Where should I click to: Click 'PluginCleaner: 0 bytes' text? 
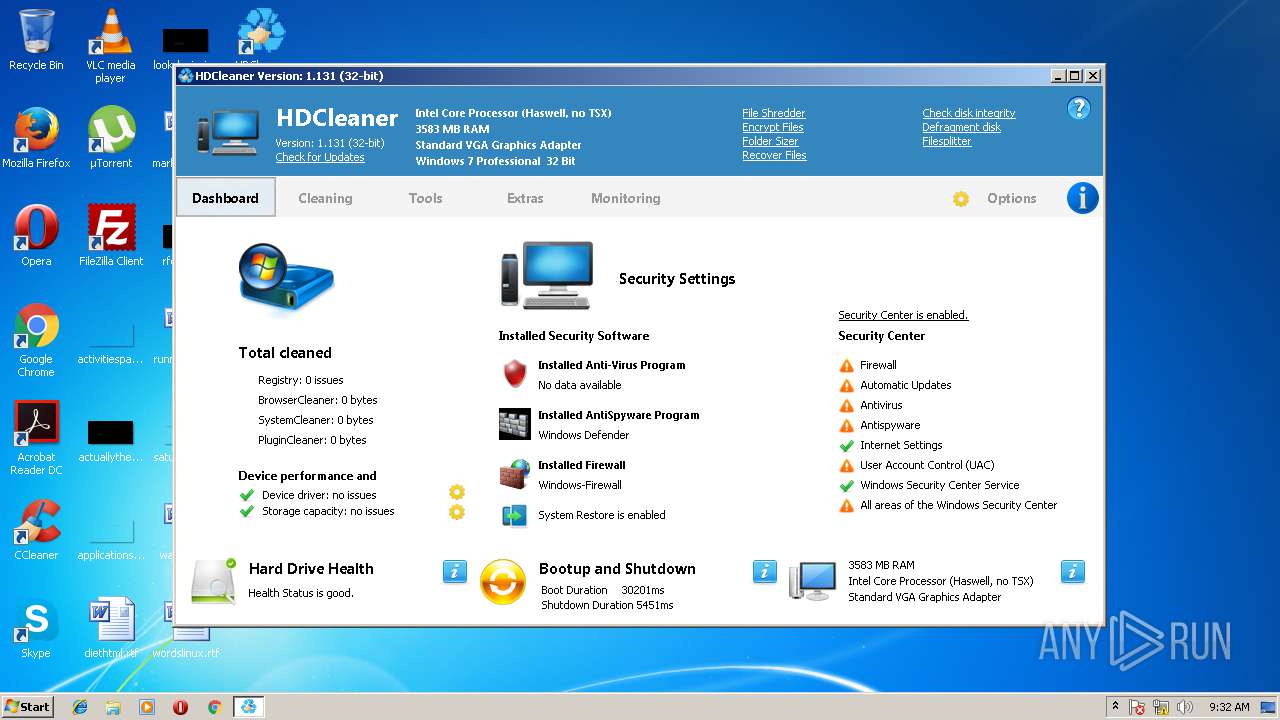(312, 440)
